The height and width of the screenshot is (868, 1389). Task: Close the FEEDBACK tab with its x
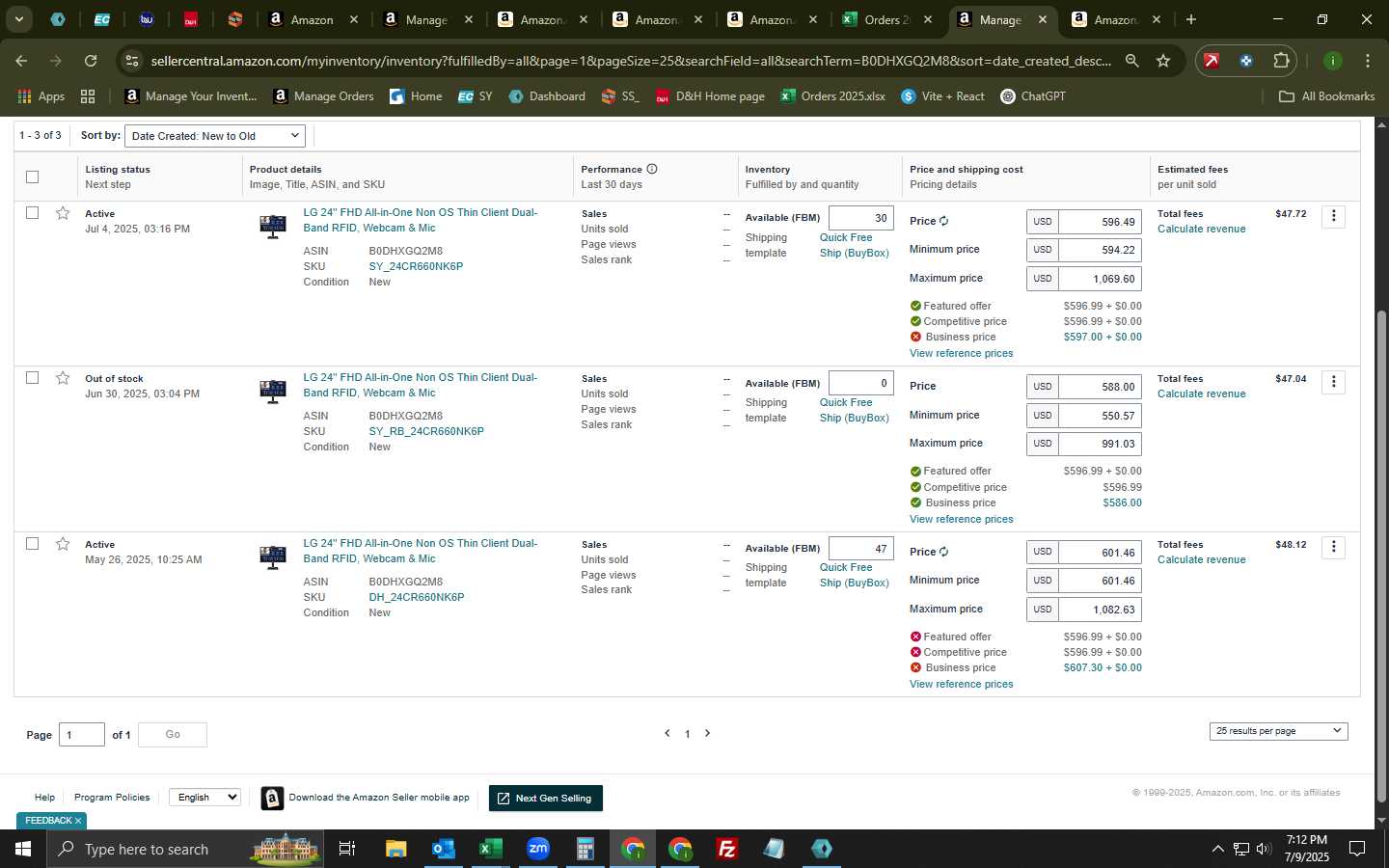[x=78, y=821]
